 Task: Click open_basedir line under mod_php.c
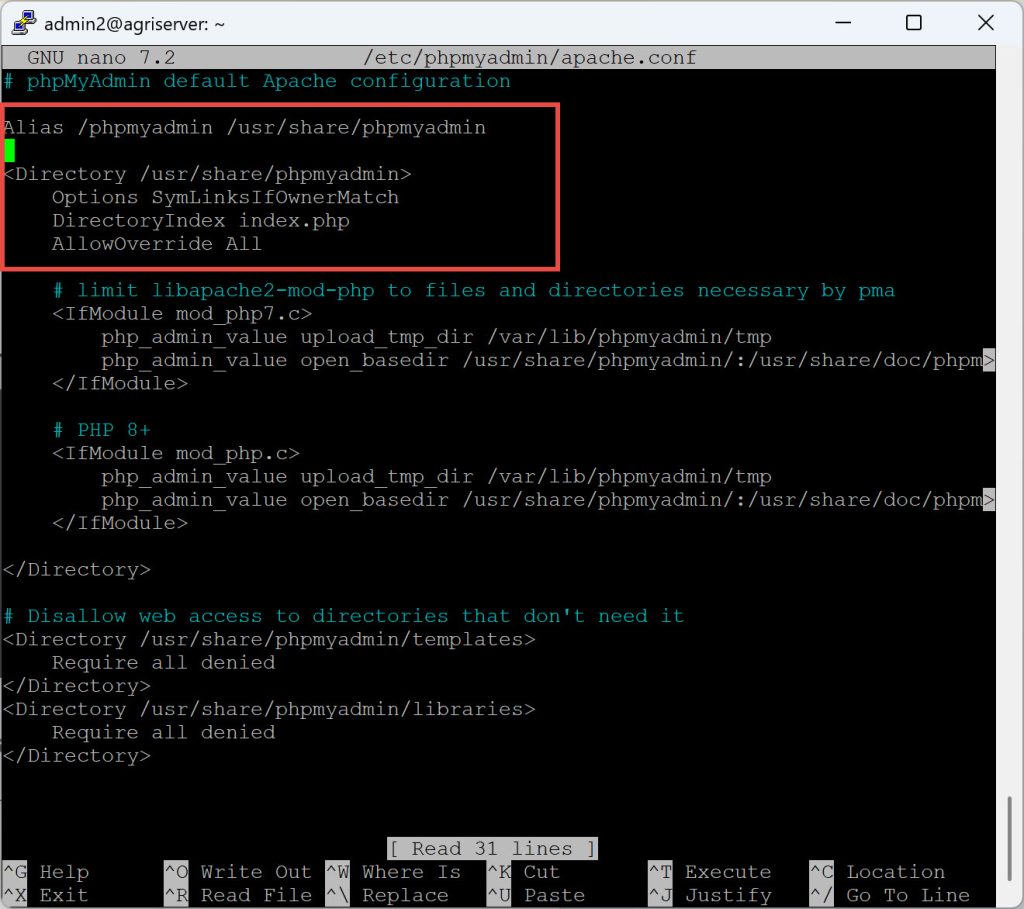click(x=542, y=500)
